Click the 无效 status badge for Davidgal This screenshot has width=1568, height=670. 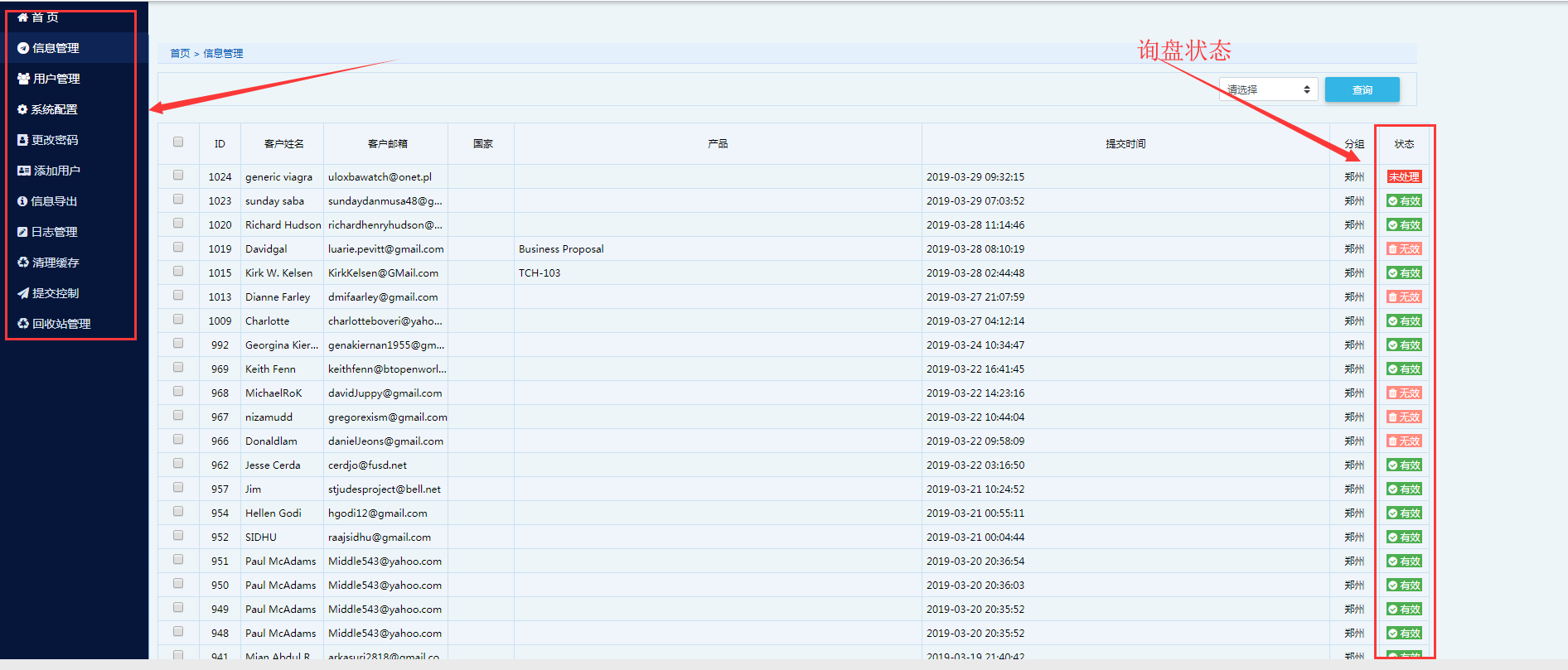[1405, 248]
